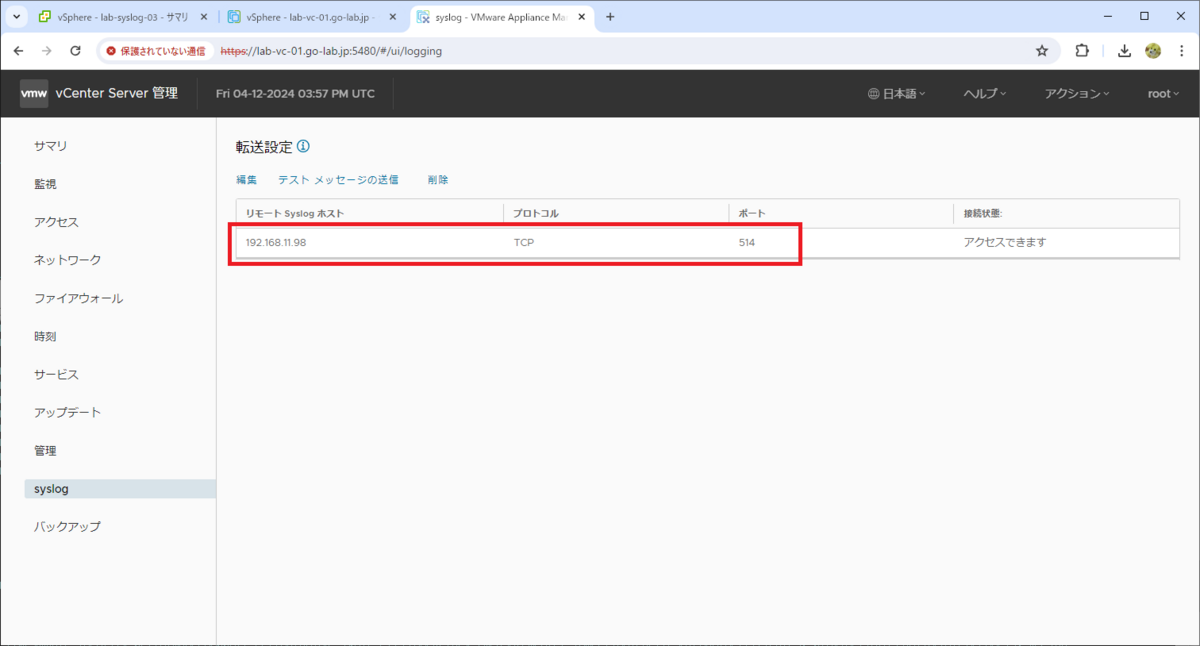Go forward in browser history

46,51
